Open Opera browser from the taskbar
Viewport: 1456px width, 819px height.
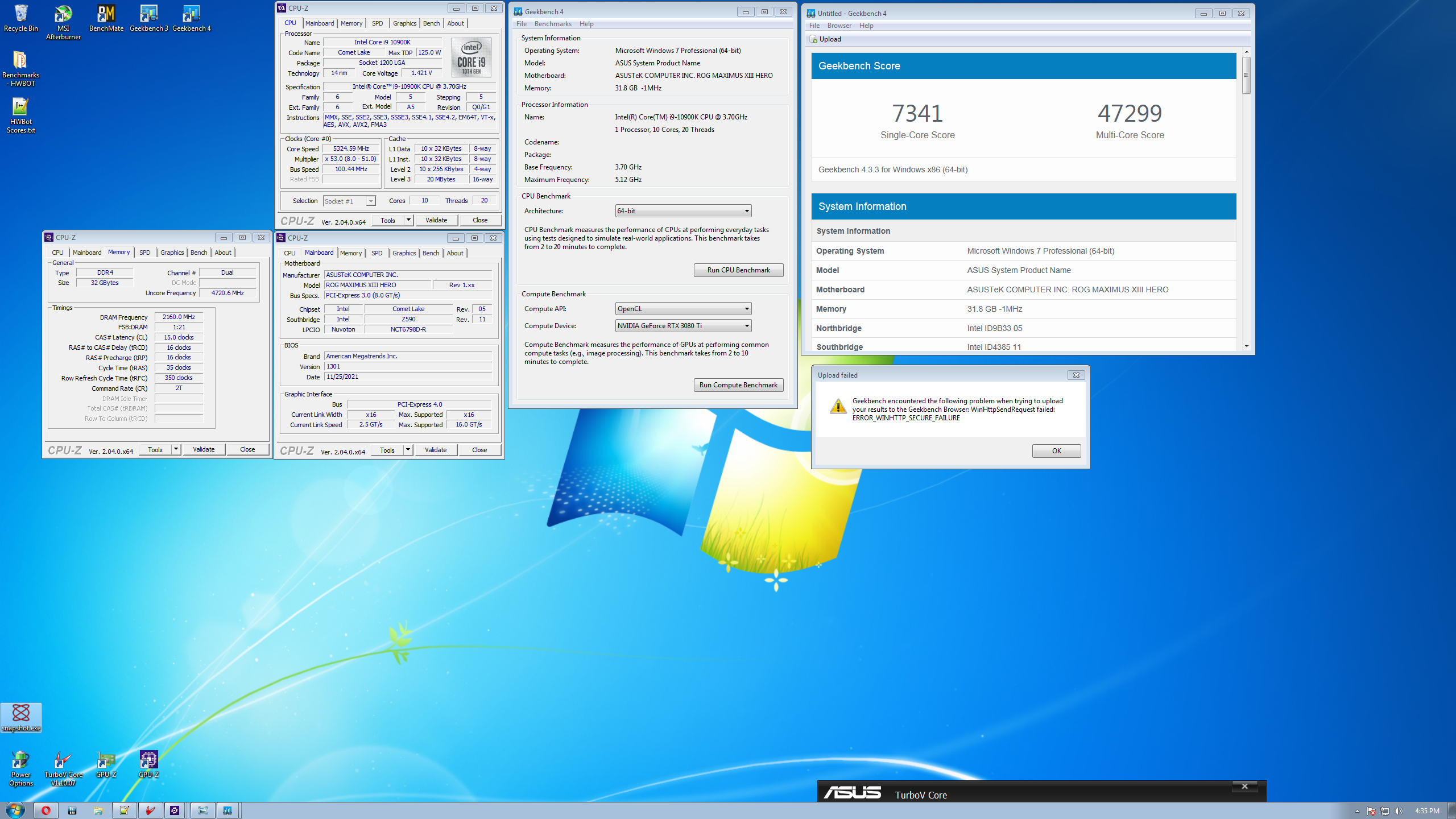coord(45,810)
